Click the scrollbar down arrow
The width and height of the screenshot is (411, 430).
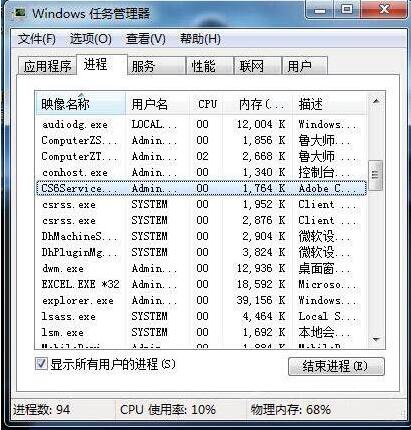click(x=376, y=340)
